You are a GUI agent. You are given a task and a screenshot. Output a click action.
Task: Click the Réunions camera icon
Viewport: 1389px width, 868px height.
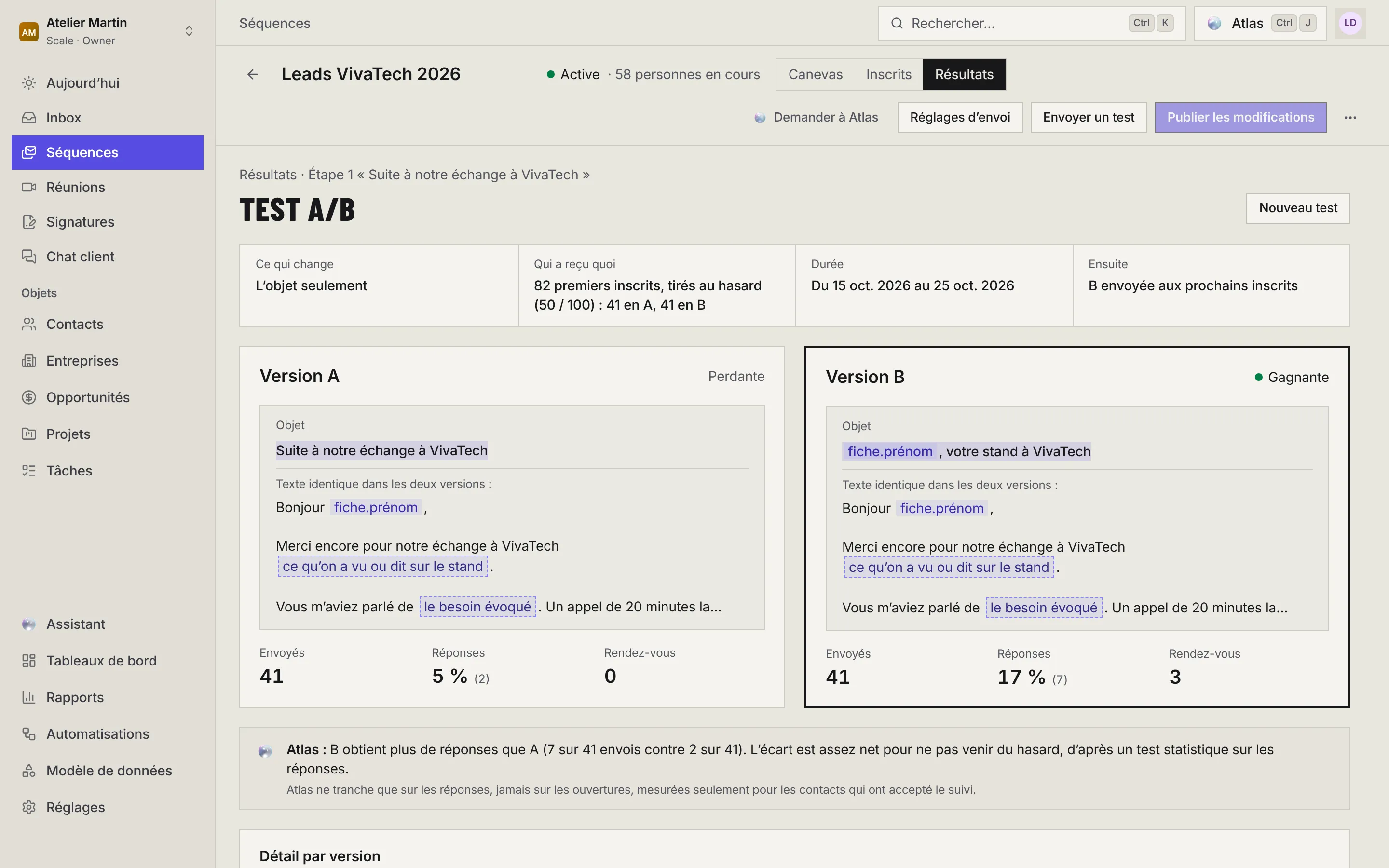(29, 187)
